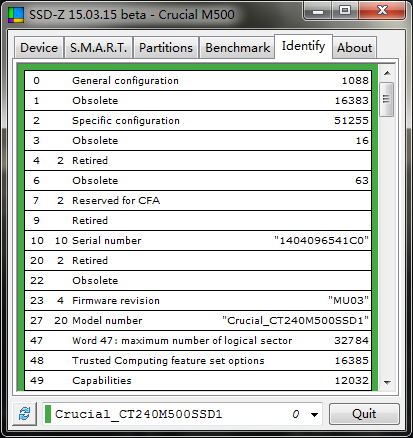Image resolution: width=413 pixels, height=438 pixels.
Task: Show the About tab
Action: (355, 48)
